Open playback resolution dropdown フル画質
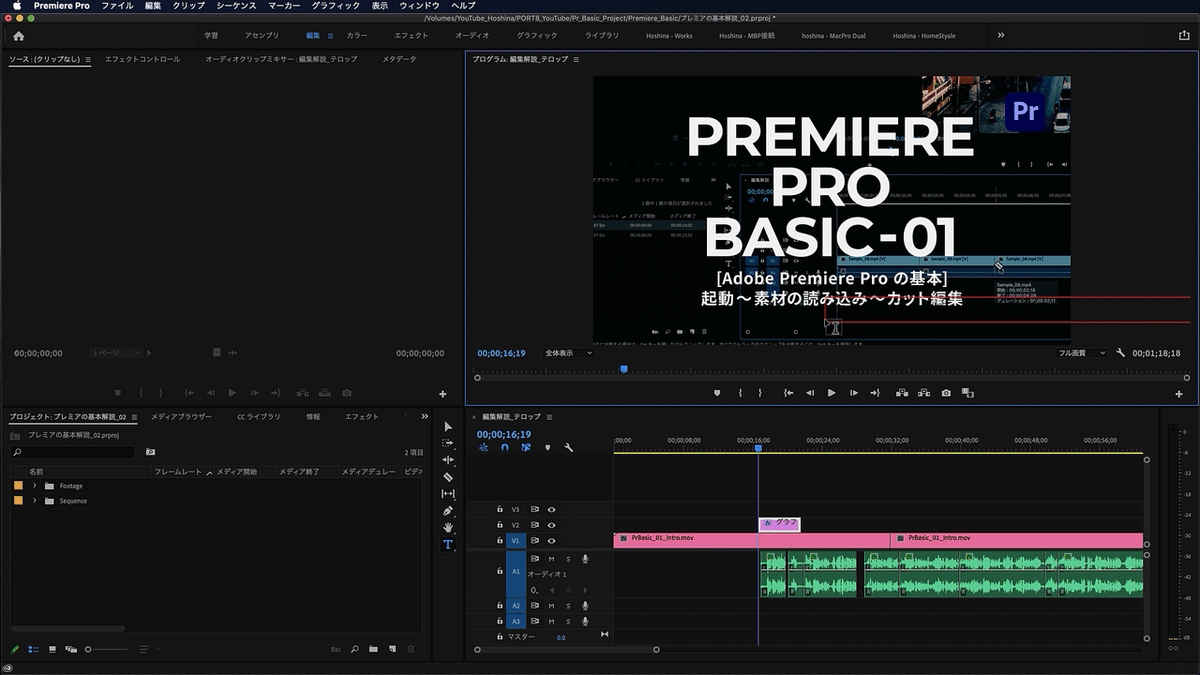The height and width of the screenshot is (675, 1200). [1083, 353]
